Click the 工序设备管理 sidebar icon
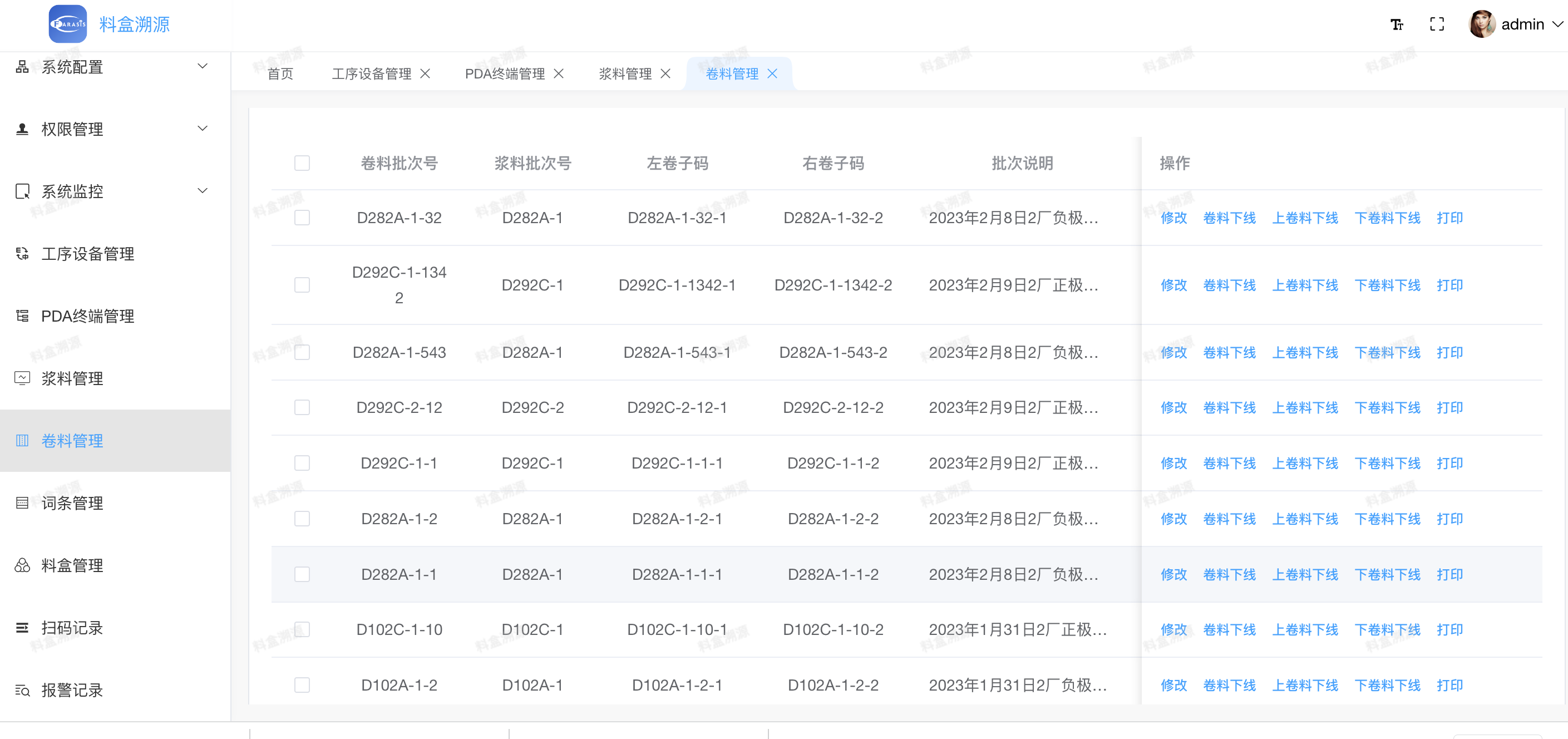This screenshot has width=1568, height=739. click(22, 254)
